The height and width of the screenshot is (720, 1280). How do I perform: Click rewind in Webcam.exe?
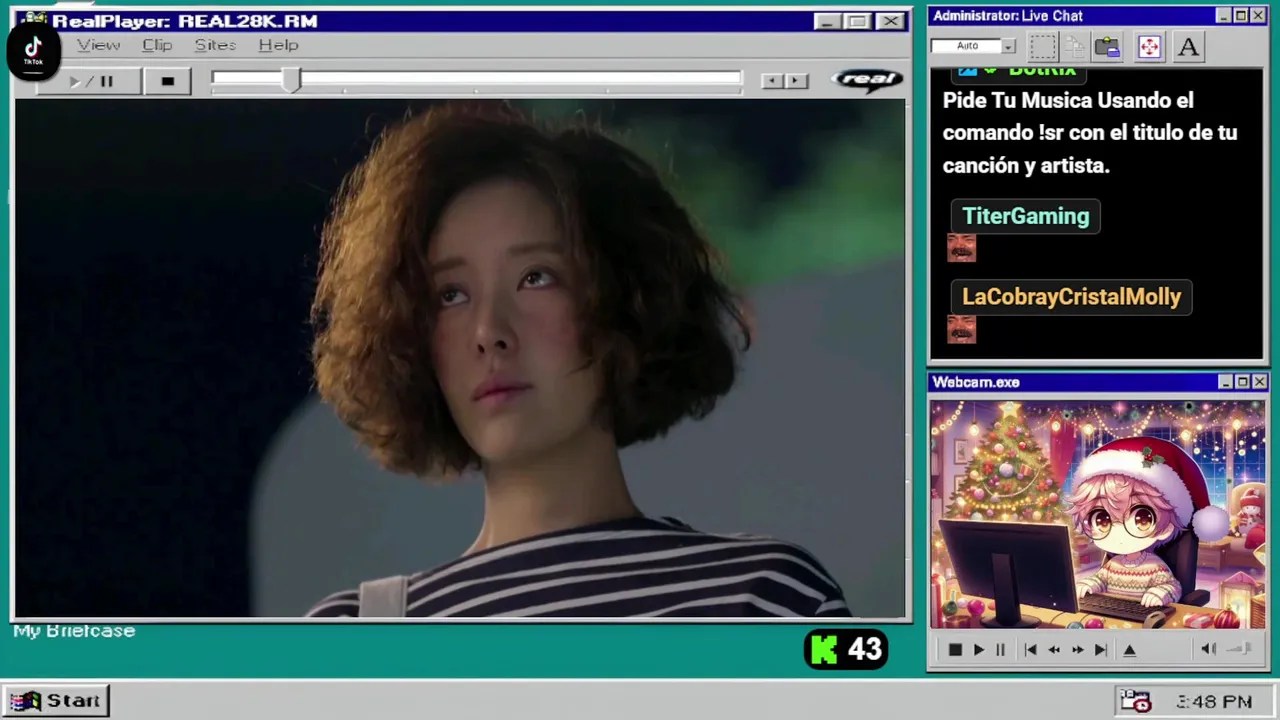[1053, 650]
